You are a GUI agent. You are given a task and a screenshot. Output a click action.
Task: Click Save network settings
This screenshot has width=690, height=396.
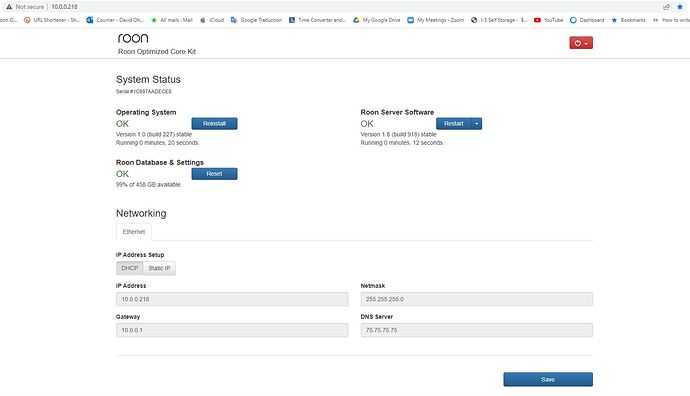pyautogui.click(x=548, y=379)
